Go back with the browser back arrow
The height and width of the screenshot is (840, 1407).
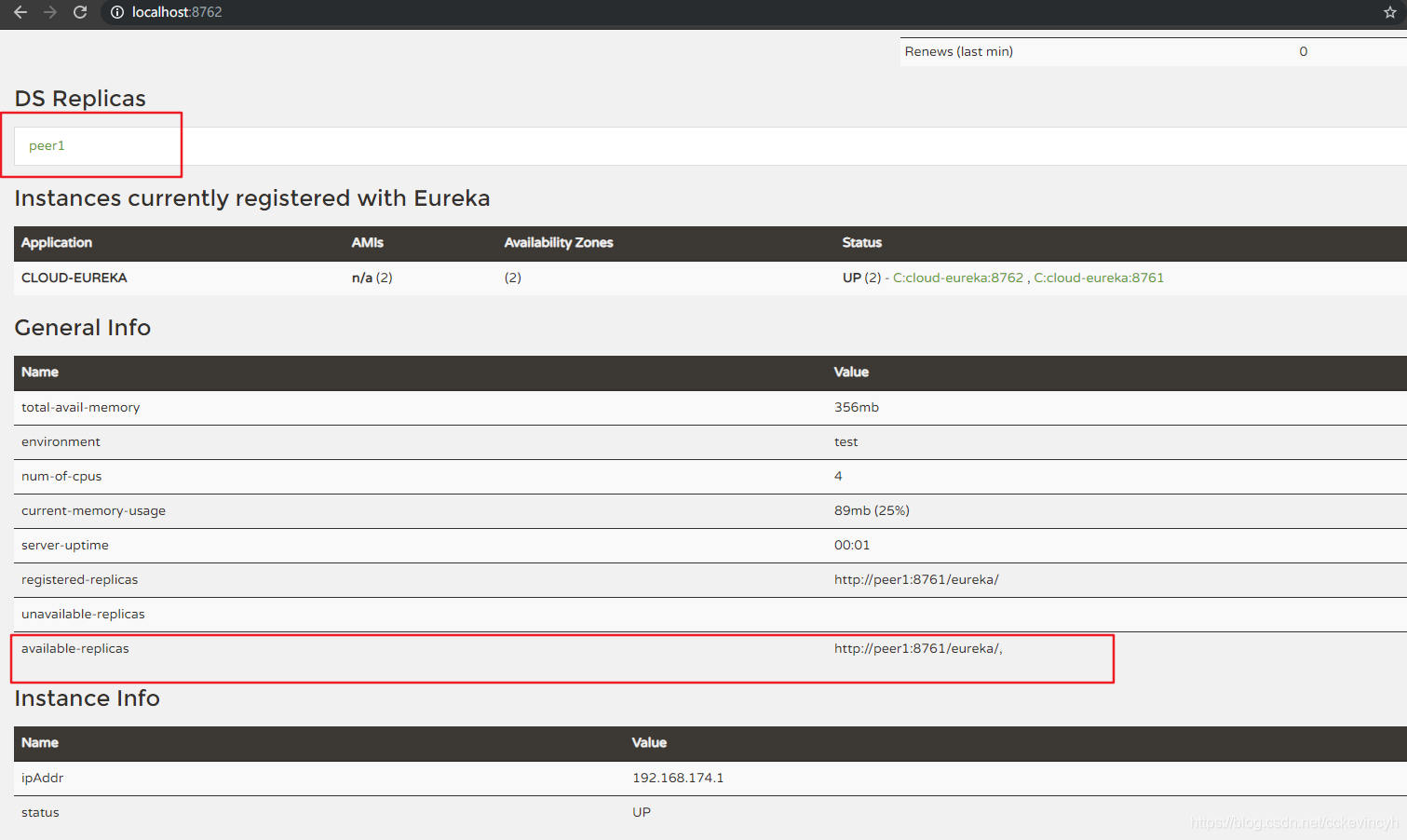pyautogui.click(x=20, y=12)
